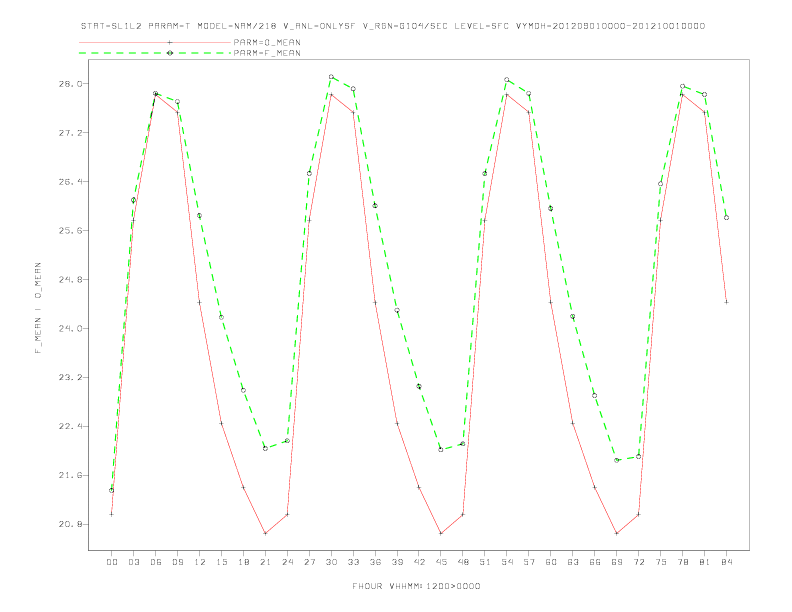
Task: Click the x-axis tick label 15
Action: (x=221, y=562)
